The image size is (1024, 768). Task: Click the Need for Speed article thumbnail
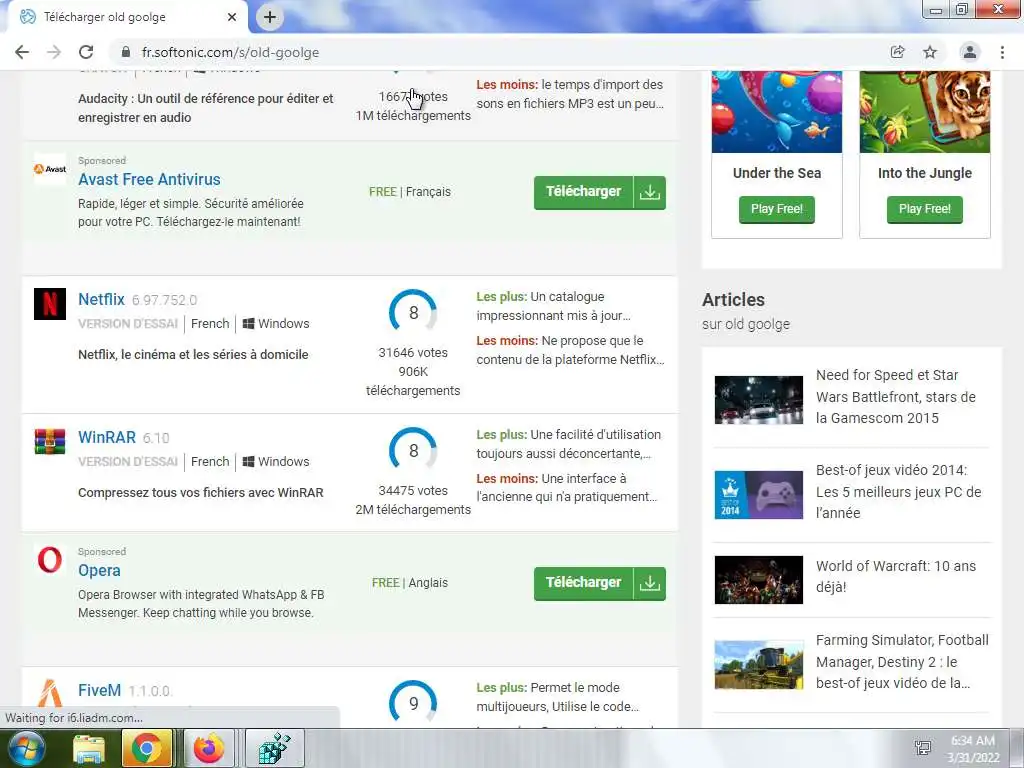pos(758,400)
